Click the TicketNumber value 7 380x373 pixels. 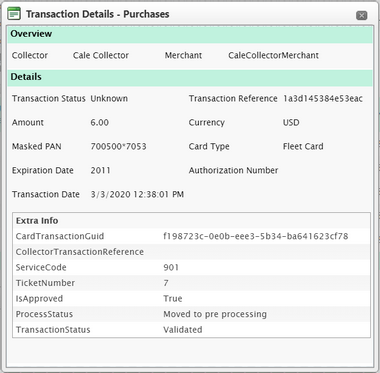click(x=166, y=283)
